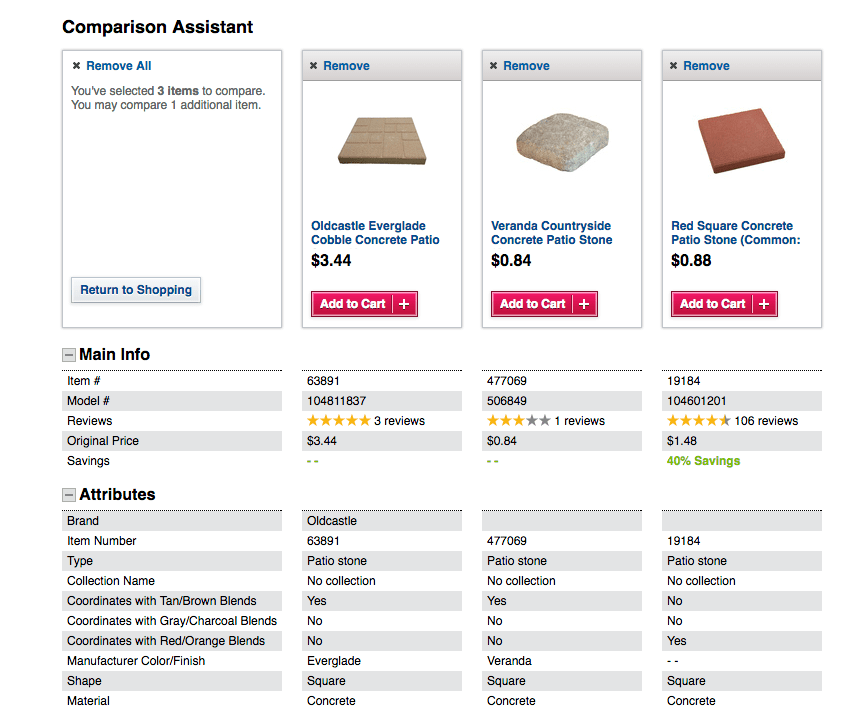
Task: Click the Return to Shopping button
Action: [x=136, y=290]
